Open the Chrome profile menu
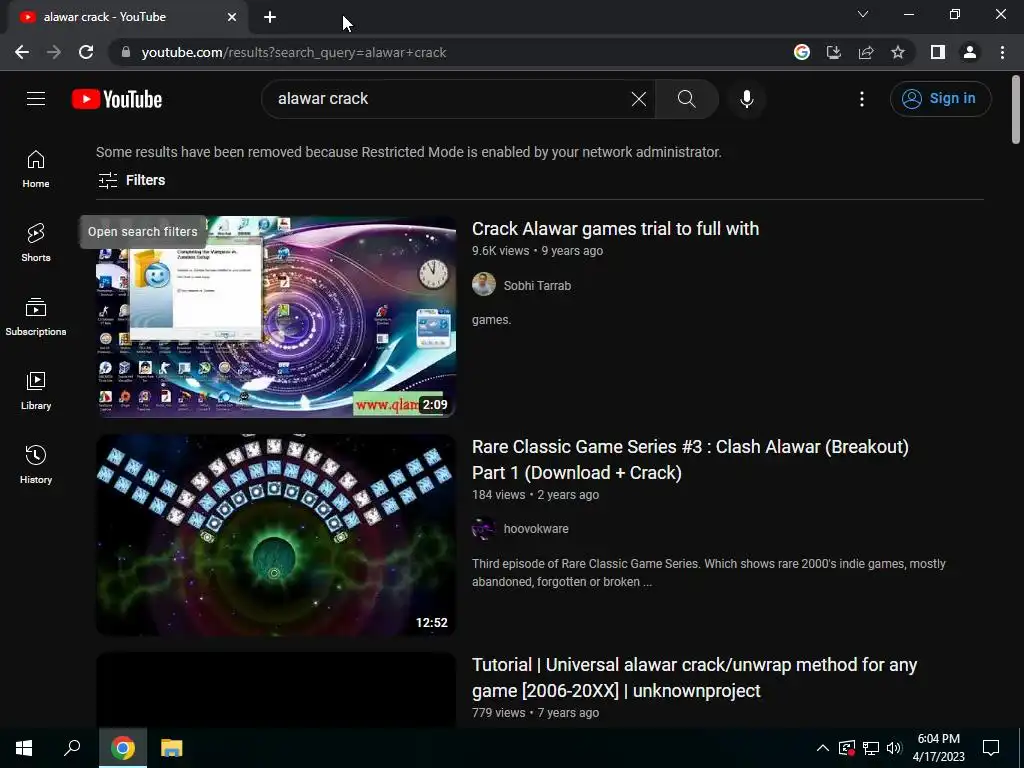This screenshot has height=768, width=1024. point(970,52)
